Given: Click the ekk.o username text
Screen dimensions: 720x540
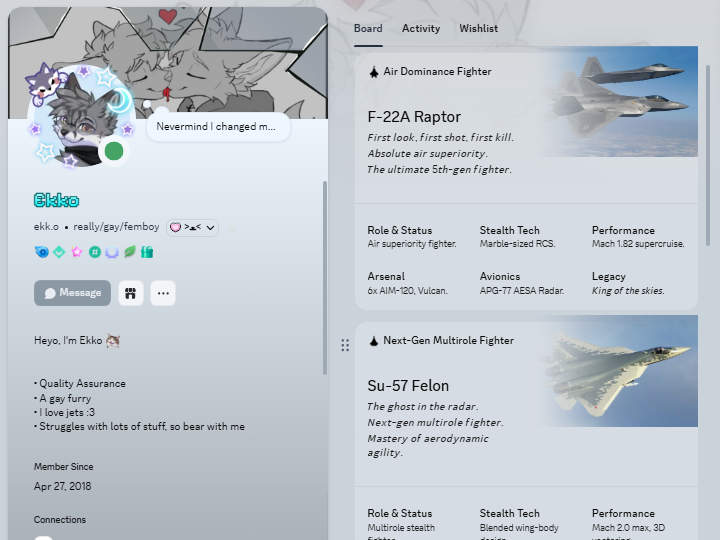Looking at the screenshot, I should coord(46,227).
